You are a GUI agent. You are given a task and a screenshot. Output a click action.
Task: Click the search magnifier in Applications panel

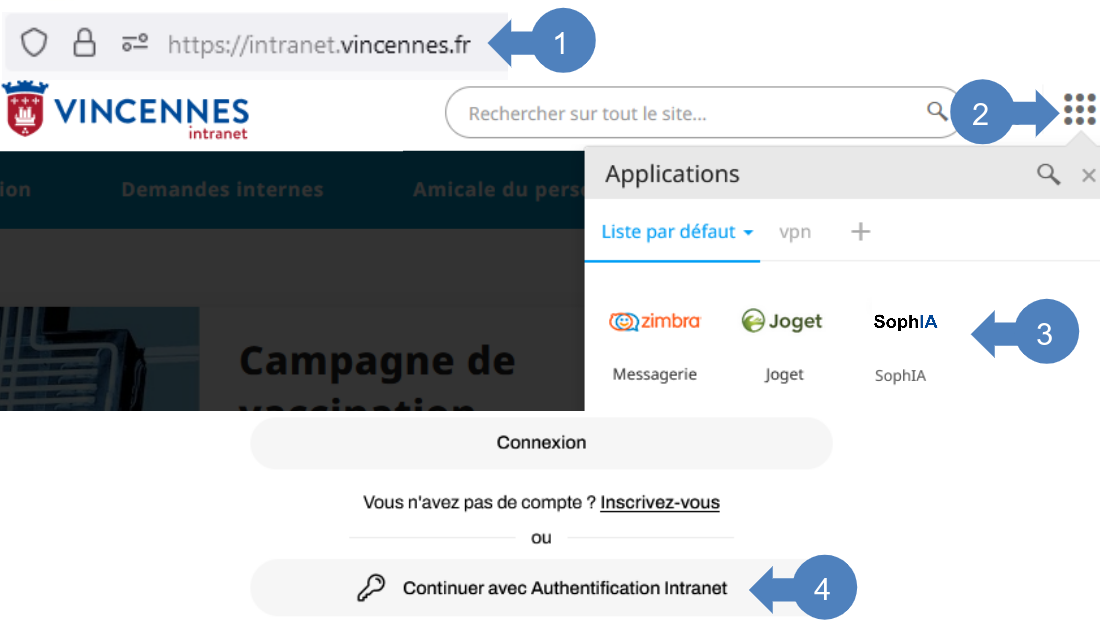(1047, 175)
